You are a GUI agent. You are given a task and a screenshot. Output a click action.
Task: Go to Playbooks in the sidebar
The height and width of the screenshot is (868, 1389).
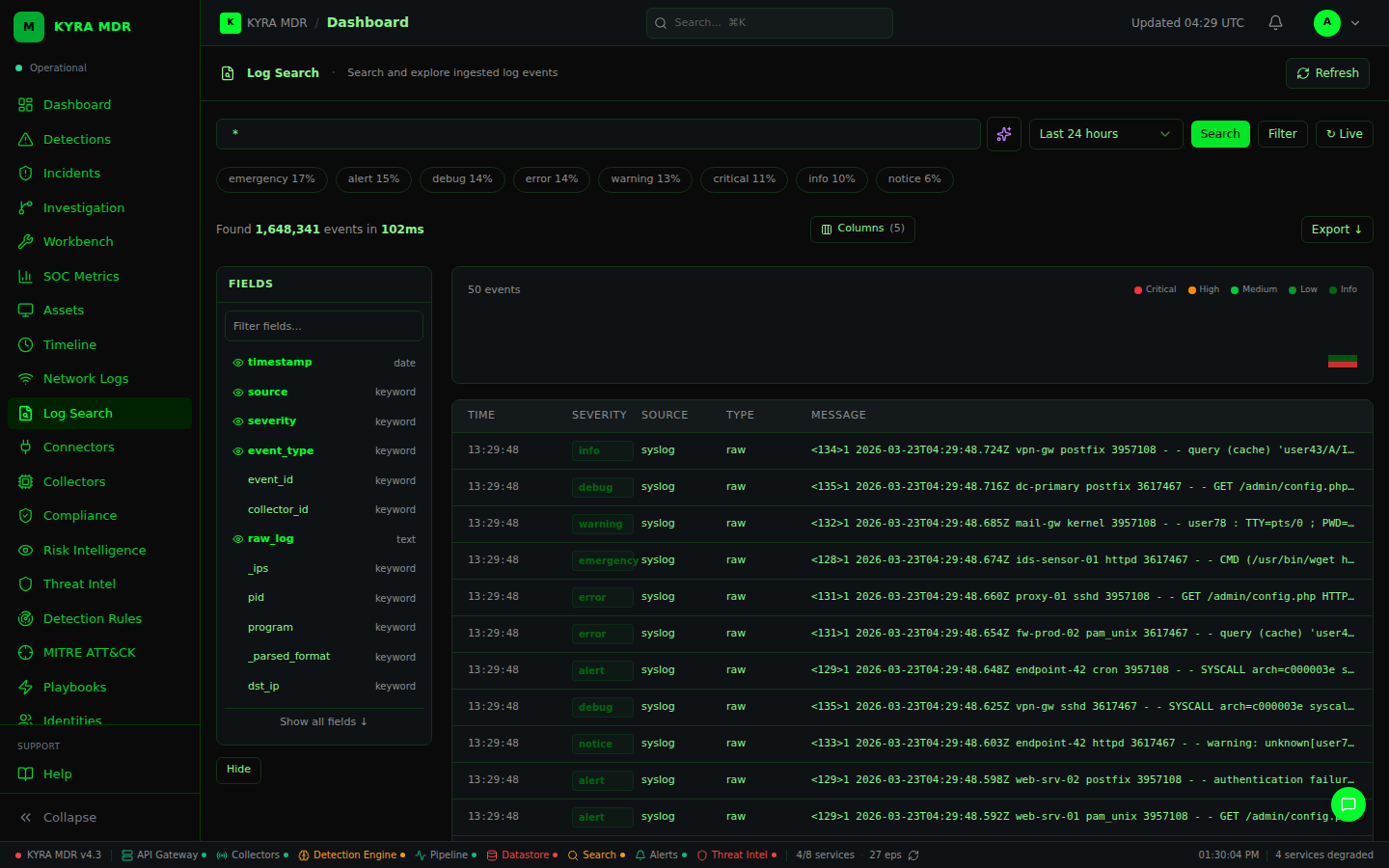click(74, 687)
